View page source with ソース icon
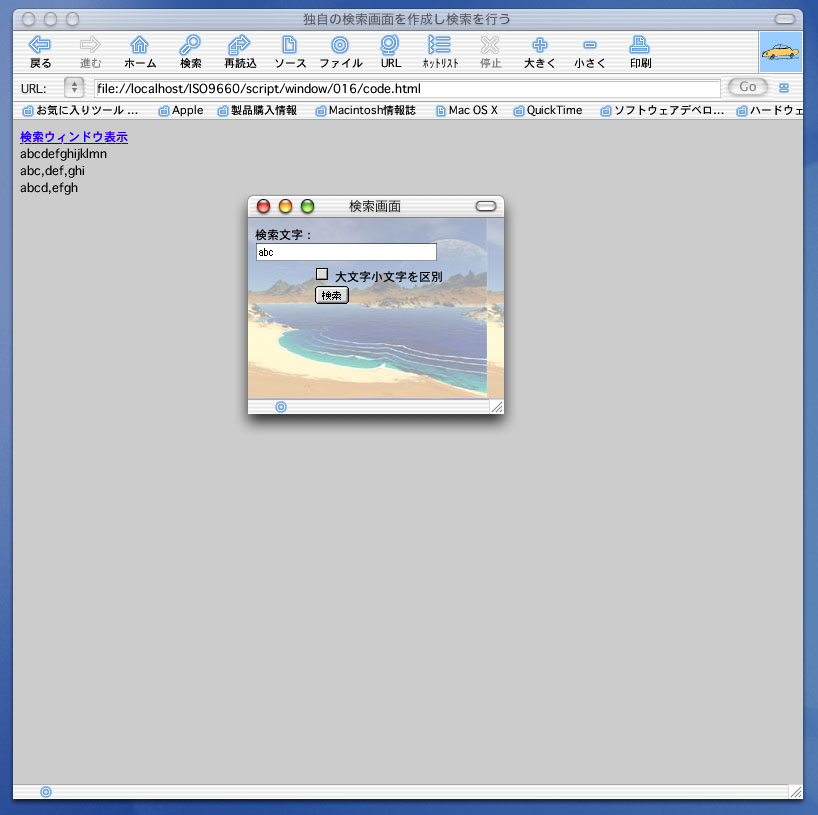This screenshot has width=818, height=815. [290, 45]
